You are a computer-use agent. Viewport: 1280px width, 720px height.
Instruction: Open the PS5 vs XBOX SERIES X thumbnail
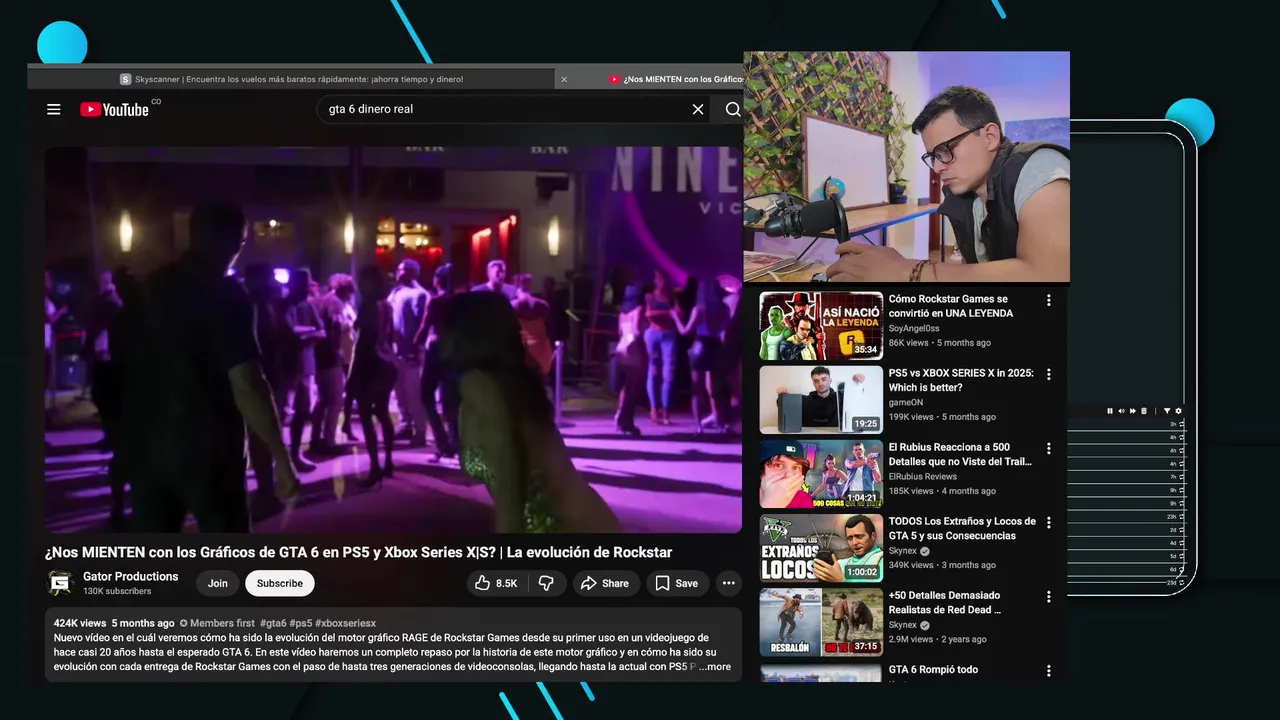tap(821, 400)
